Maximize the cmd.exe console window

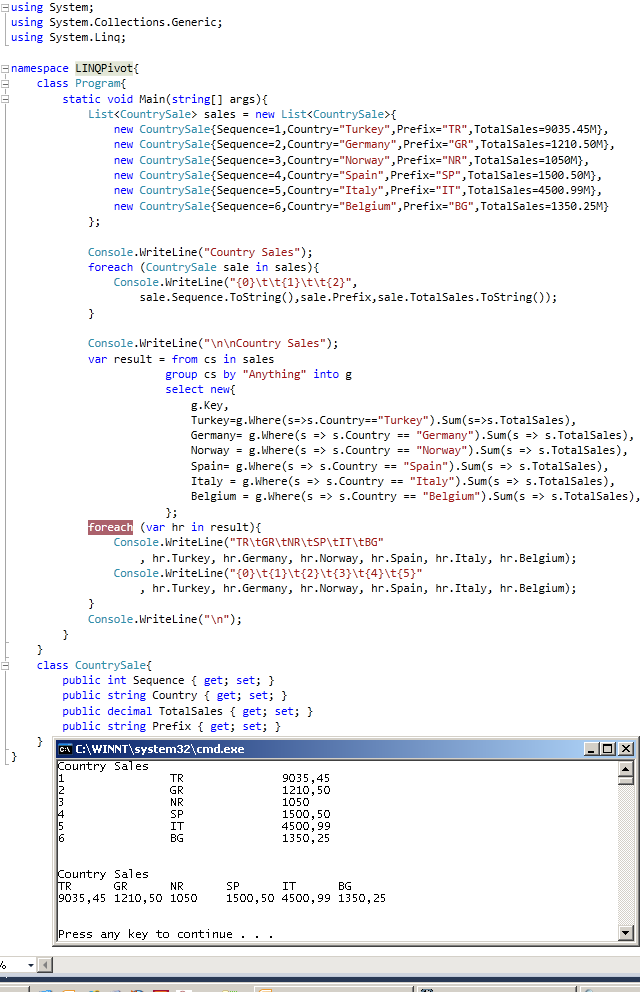coord(608,749)
